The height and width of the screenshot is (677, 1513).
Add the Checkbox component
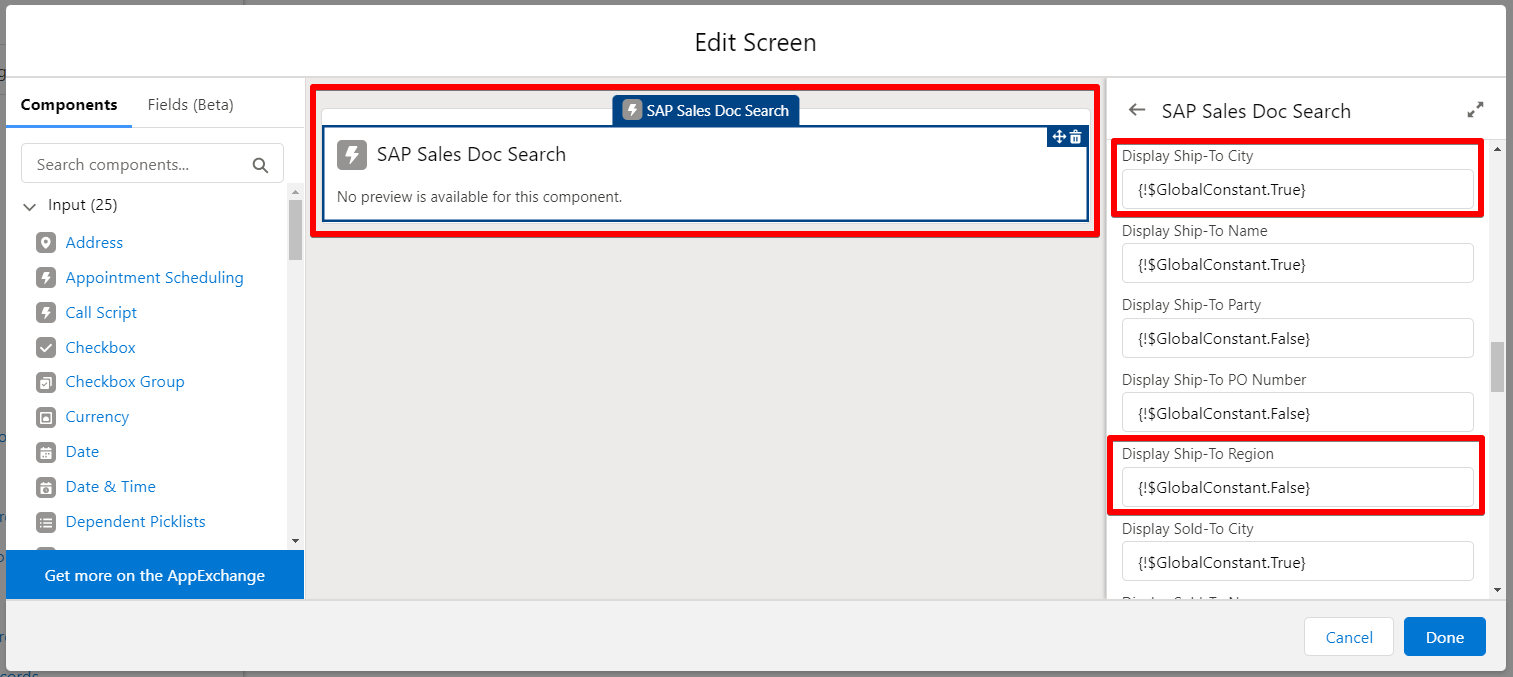point(100,348)
